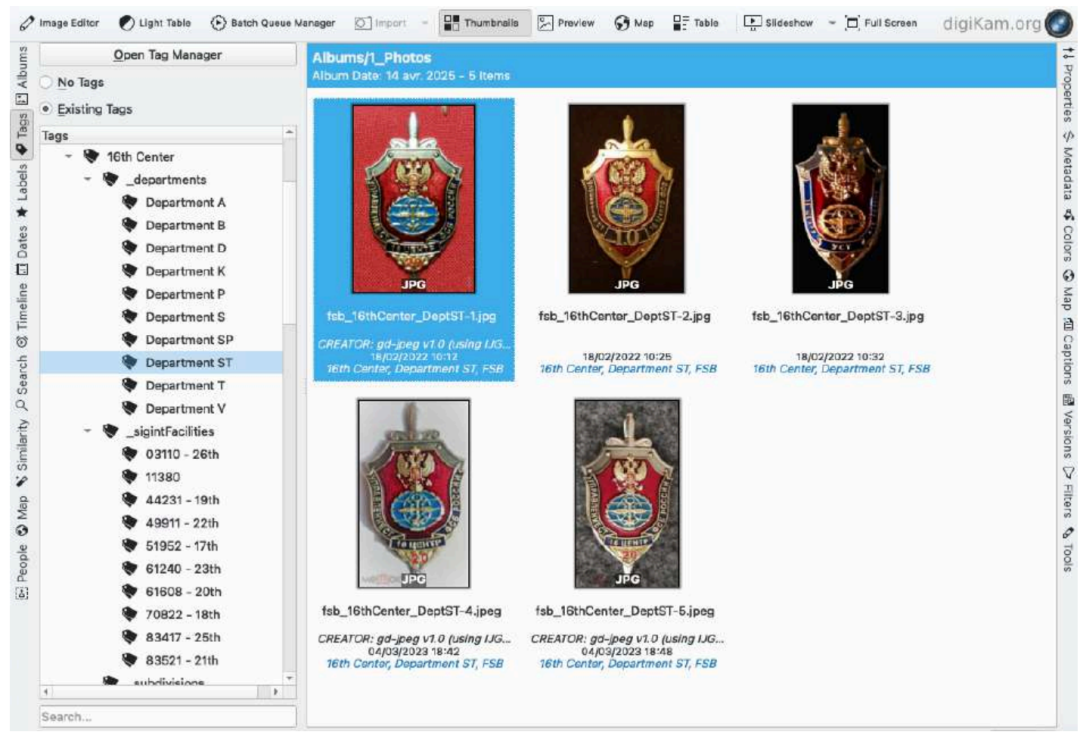
Task: Switch to Preview mode
Action: click(x=566, y=23)
